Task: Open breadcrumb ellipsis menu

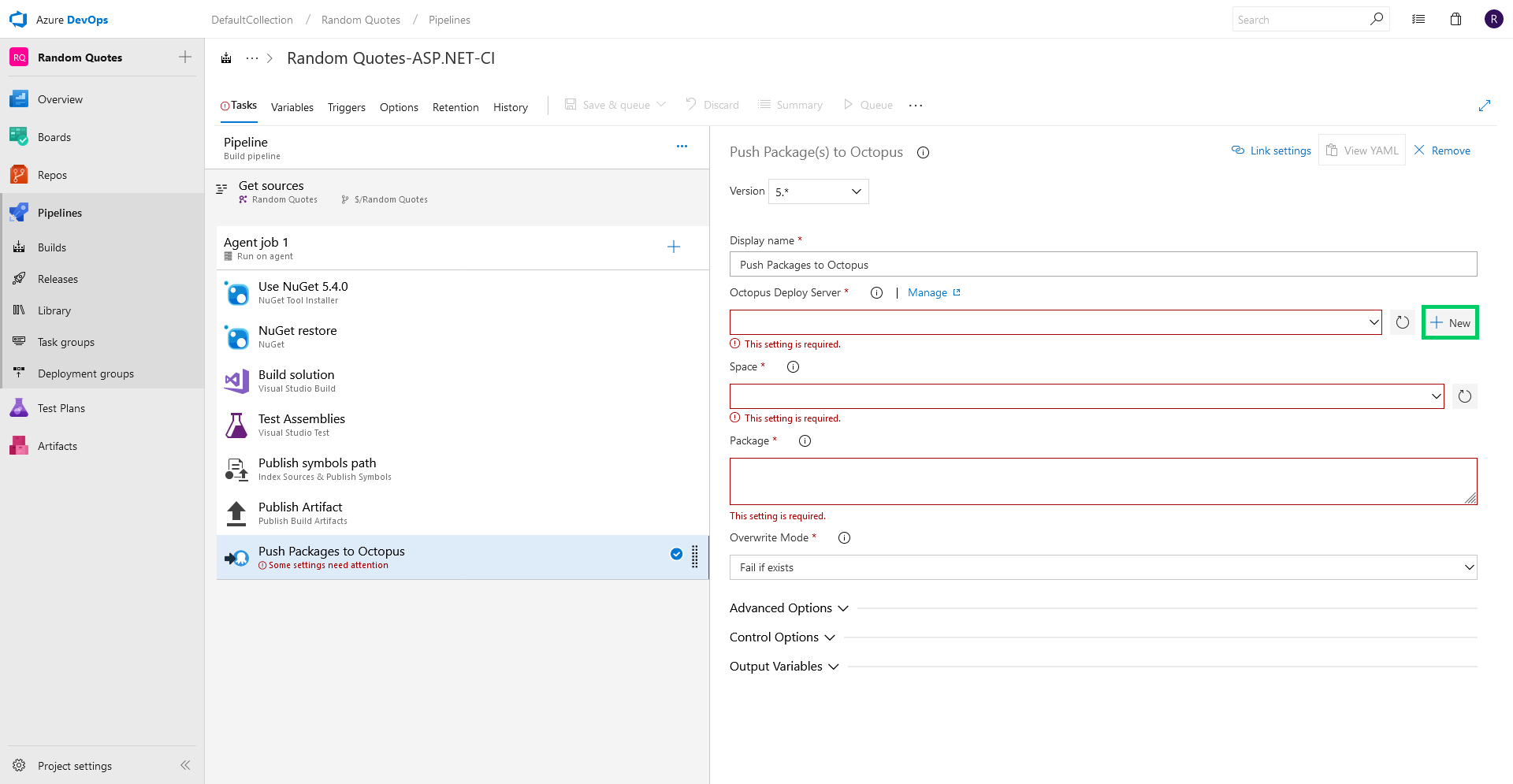Action: coord(252,58)
